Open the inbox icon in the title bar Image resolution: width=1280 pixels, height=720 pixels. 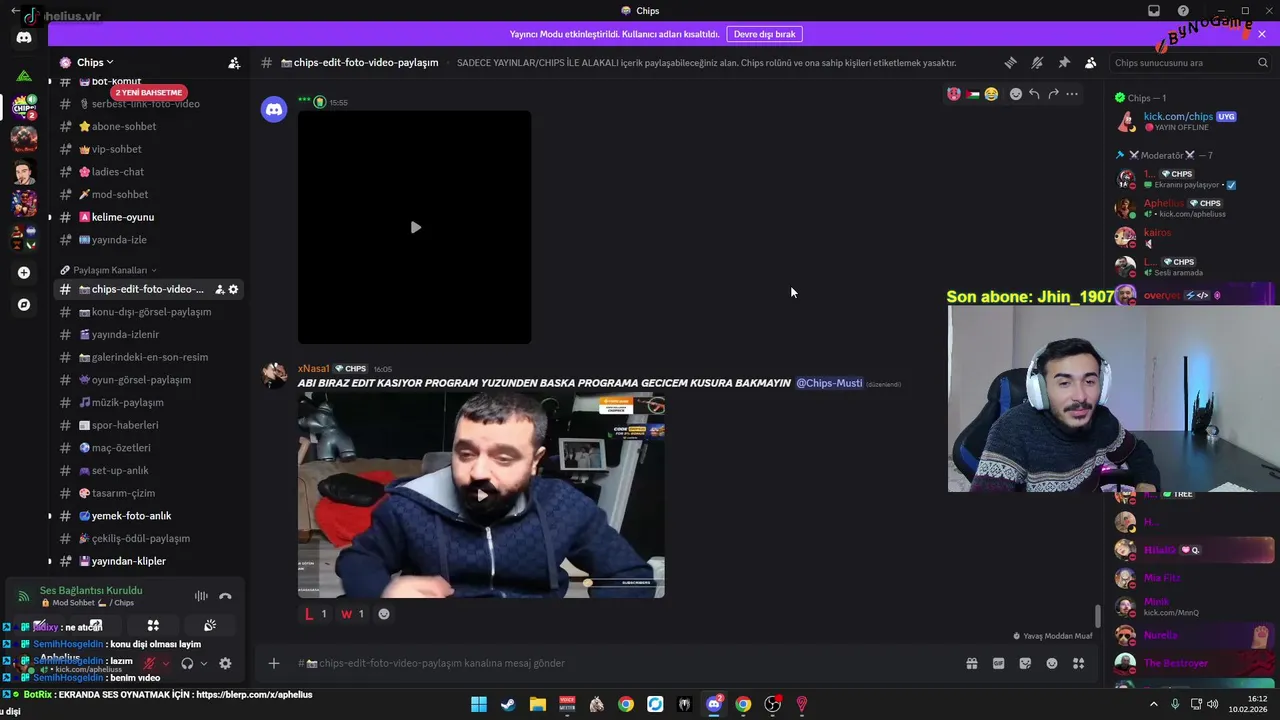tap(1154, 11)
